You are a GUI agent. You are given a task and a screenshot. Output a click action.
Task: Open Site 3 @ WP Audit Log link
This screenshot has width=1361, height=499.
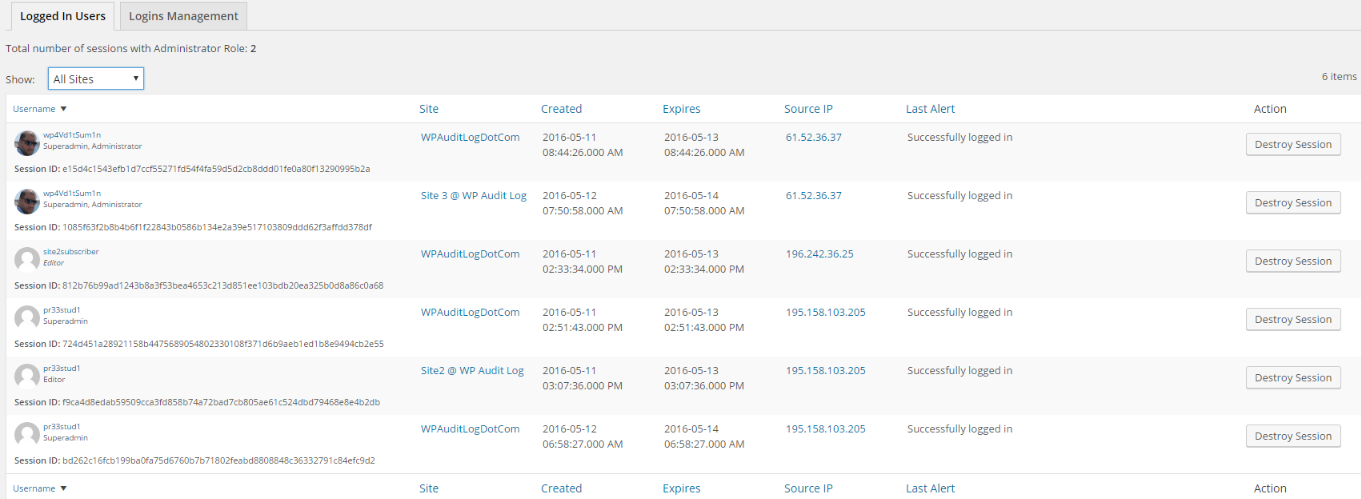pos(473,196)
